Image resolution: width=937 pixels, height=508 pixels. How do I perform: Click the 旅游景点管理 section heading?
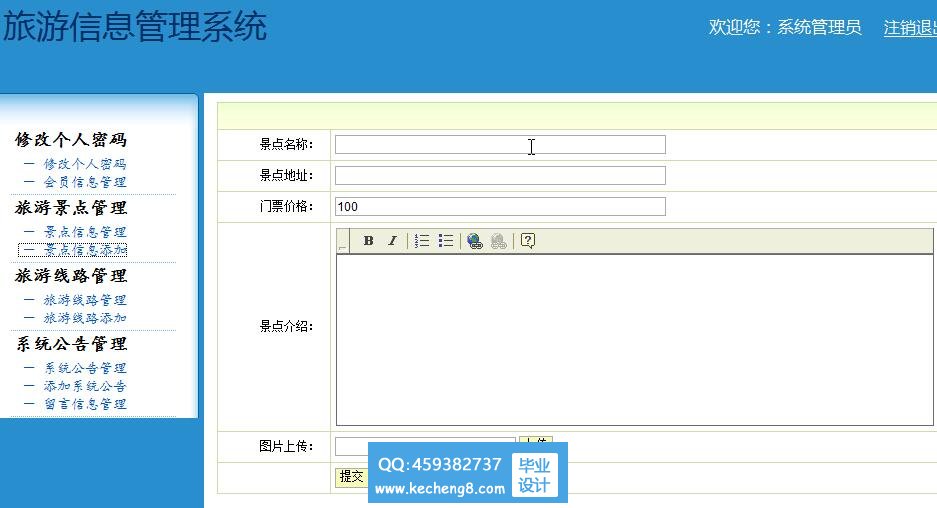(x=71, y=208)
